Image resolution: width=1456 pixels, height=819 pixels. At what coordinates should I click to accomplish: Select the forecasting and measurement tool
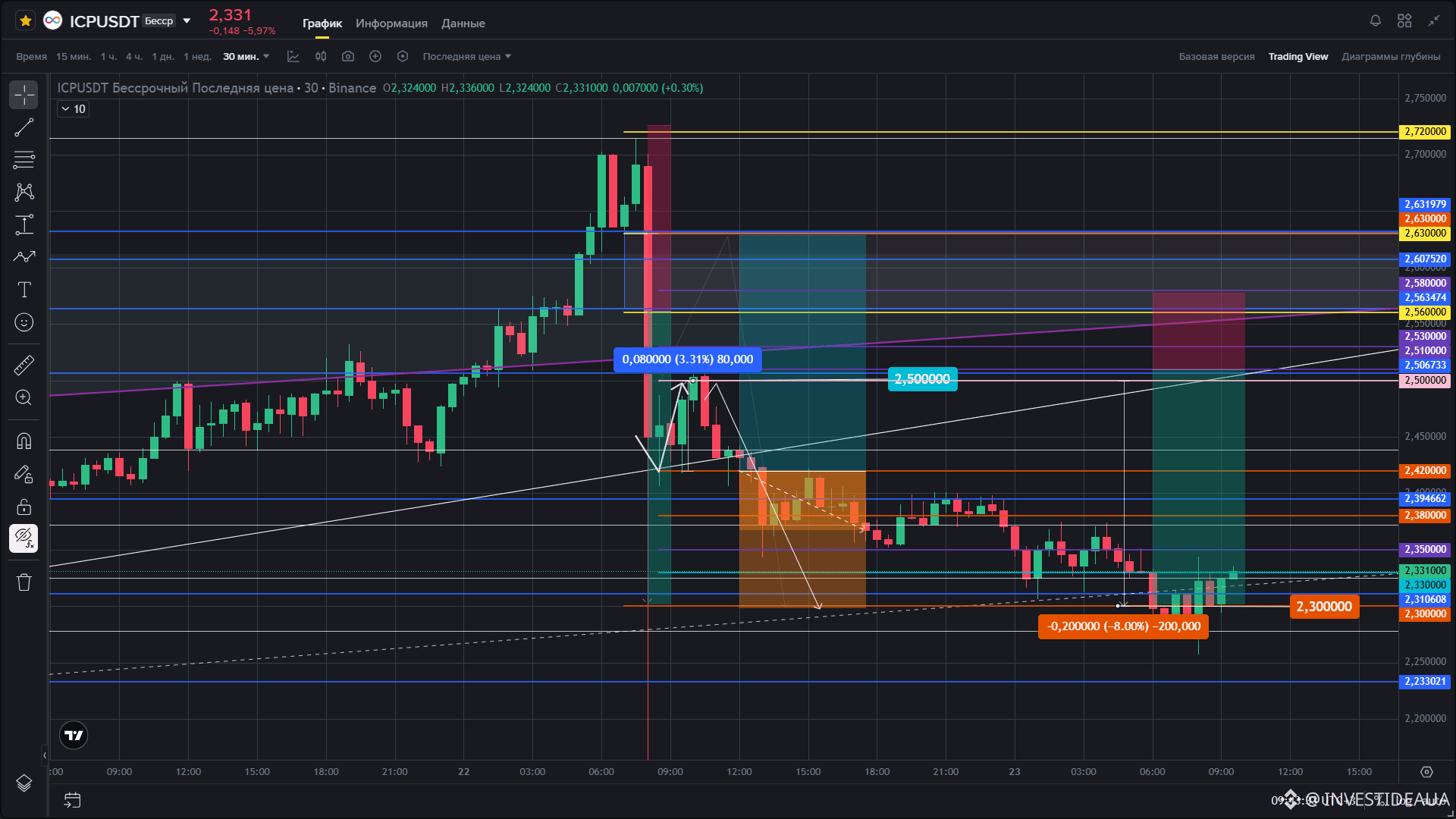[x=24, y=224]
